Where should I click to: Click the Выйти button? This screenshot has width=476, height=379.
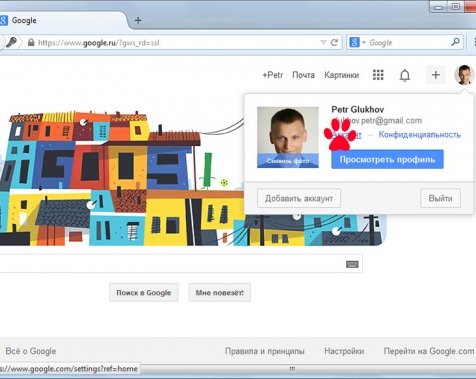440,198
